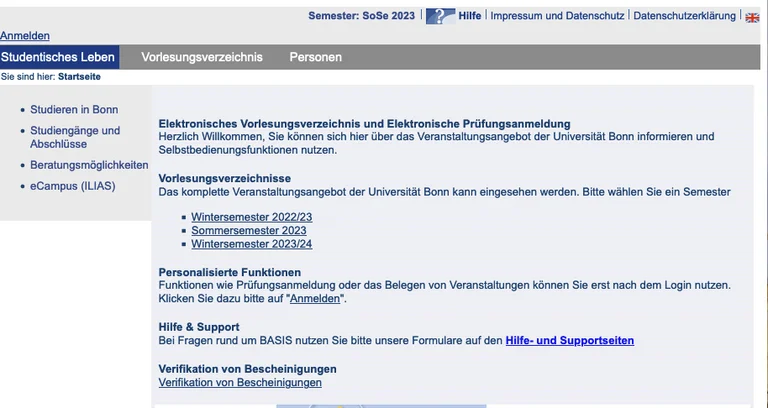The height and width of the screenshot is (408, 768).
Task: Click the underlined Verifikation von Bescheinigungen link
Action: [240, 383]
